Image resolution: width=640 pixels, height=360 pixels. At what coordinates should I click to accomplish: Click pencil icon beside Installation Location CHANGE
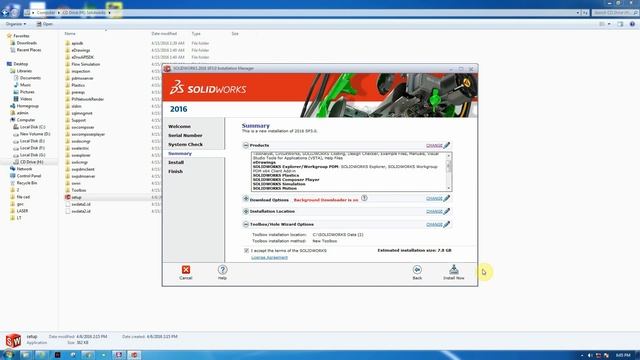pyautogui.click(x=447, y=211)
